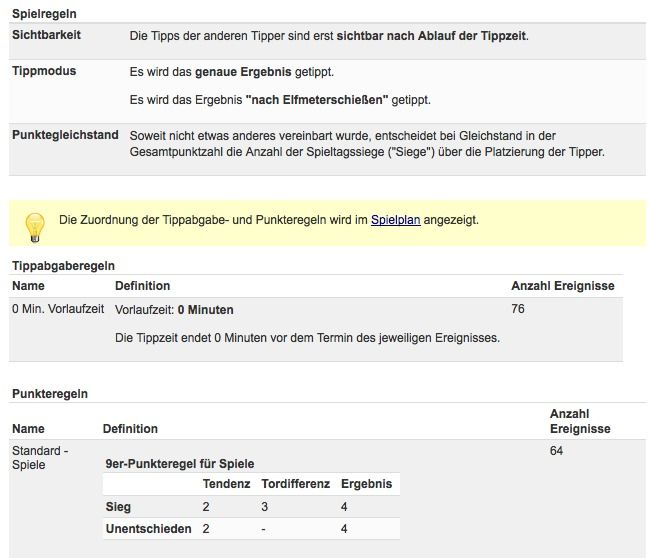Click 'Standard - Spiele' rule name
Viewport: 648px width, 558px height.
tap(40, 458)
